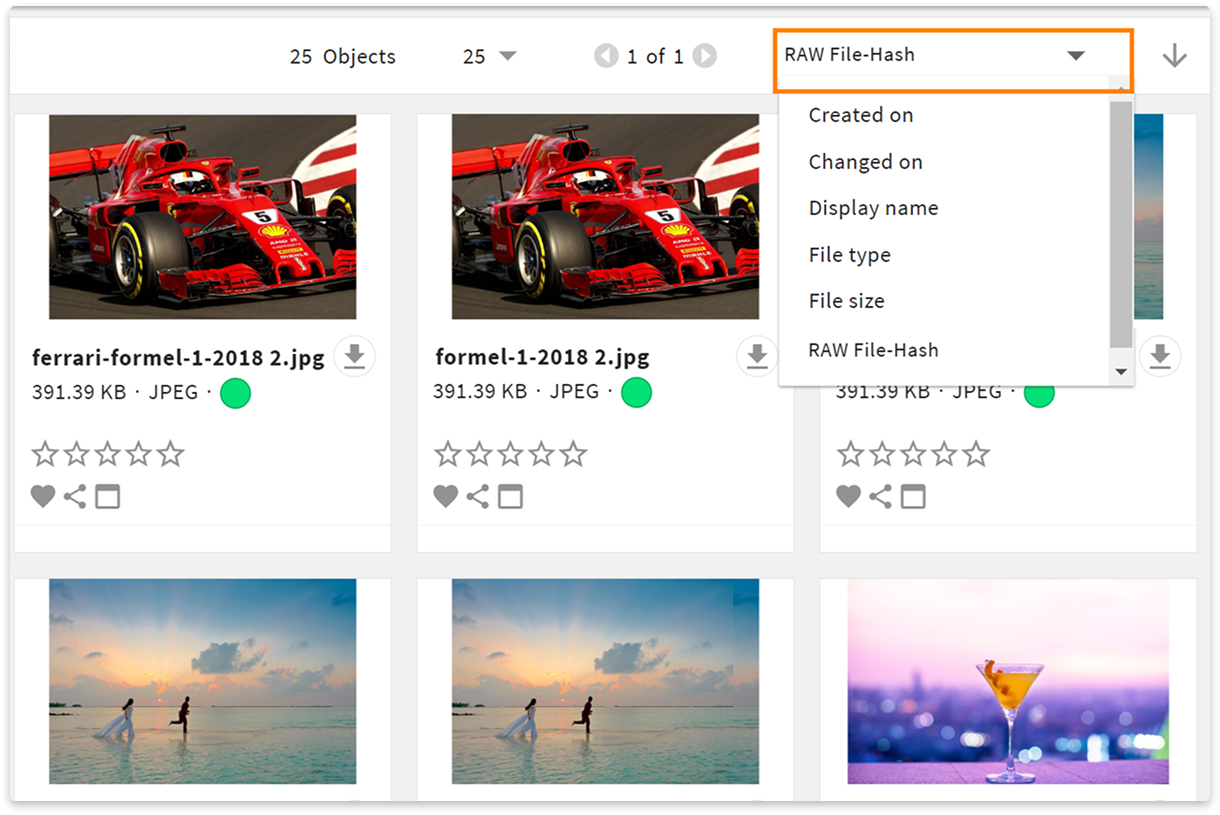The image size is (1220, 815).
Task: Rate ferrari-formel-1-2018 2.jpg two stars
Action: click(x=77, y=455)
